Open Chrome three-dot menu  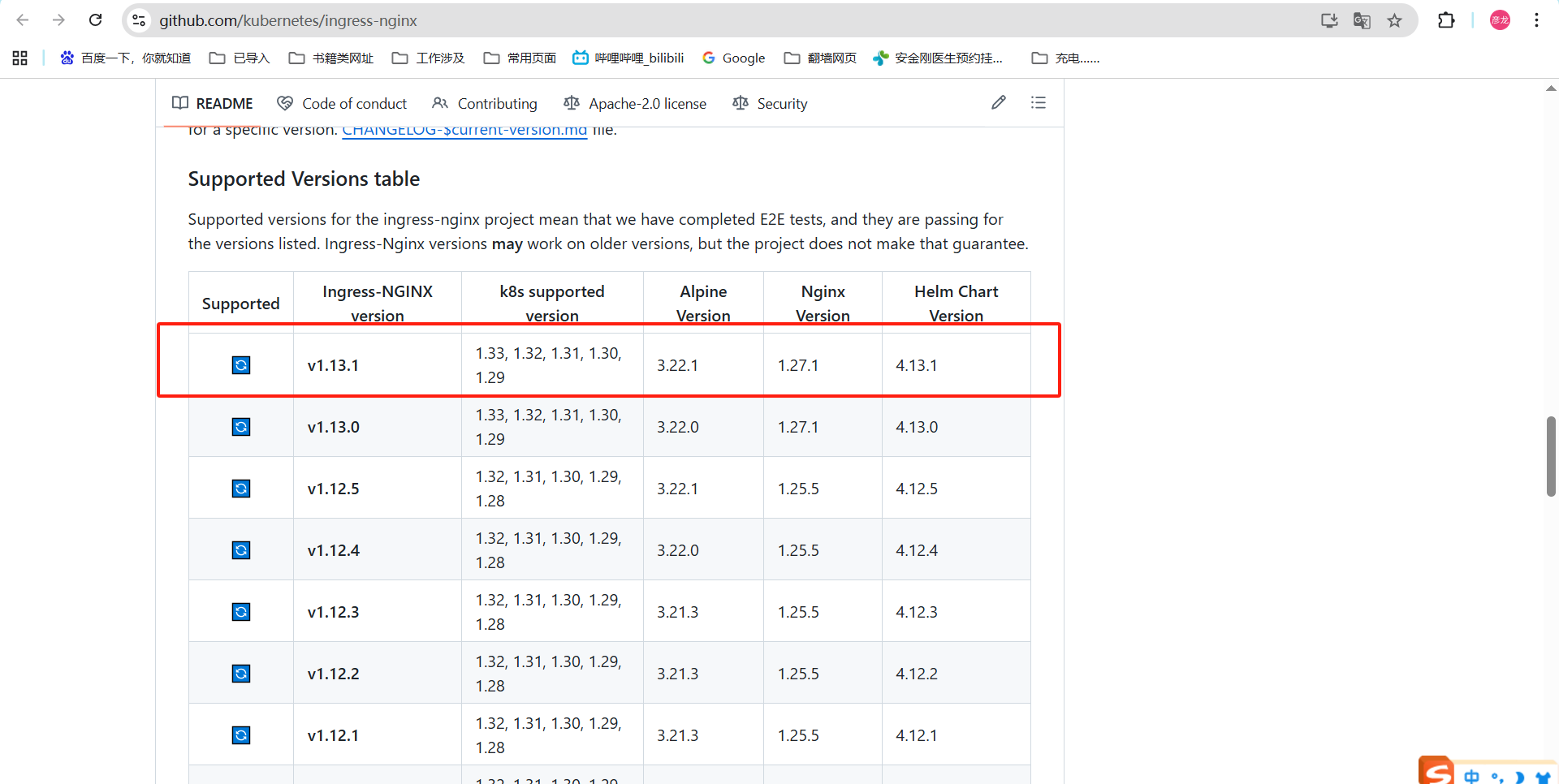(1536, 20)
